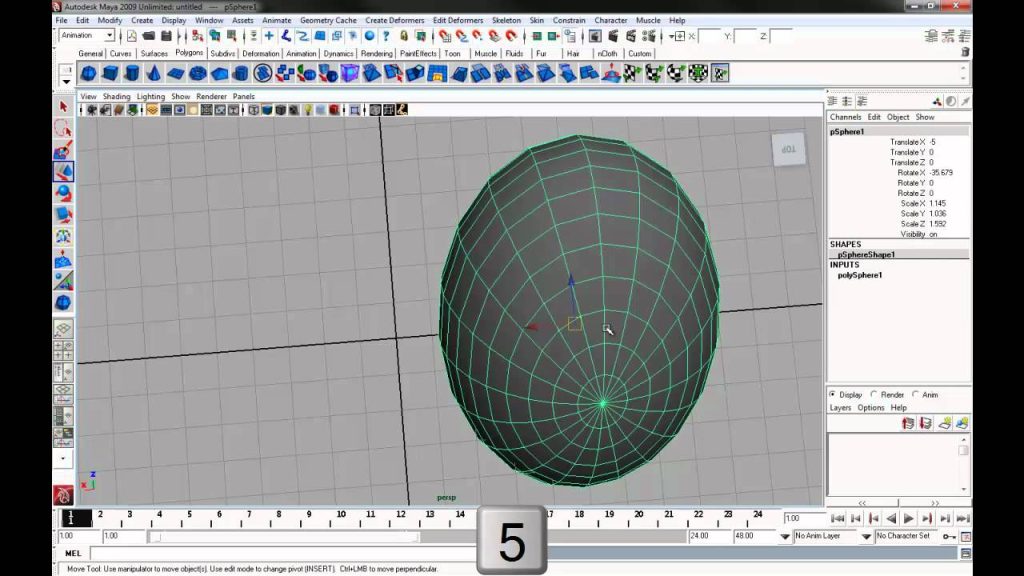Open the Create menu
1024x576 pixels.
point(142,20)
